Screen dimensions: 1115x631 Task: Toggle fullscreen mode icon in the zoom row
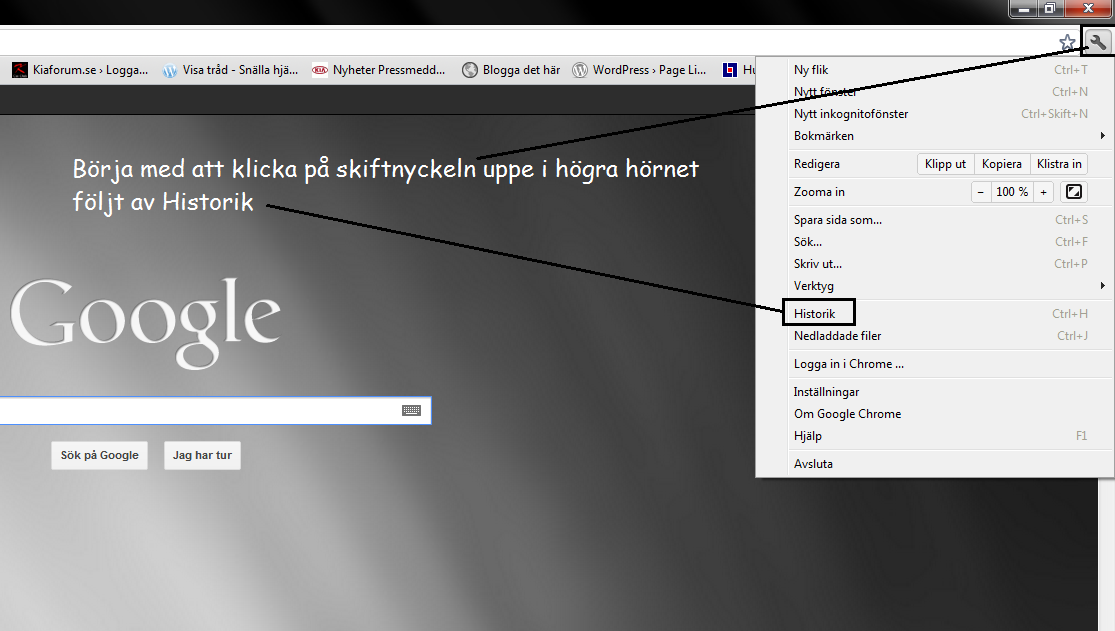(x=1073, y=192)
